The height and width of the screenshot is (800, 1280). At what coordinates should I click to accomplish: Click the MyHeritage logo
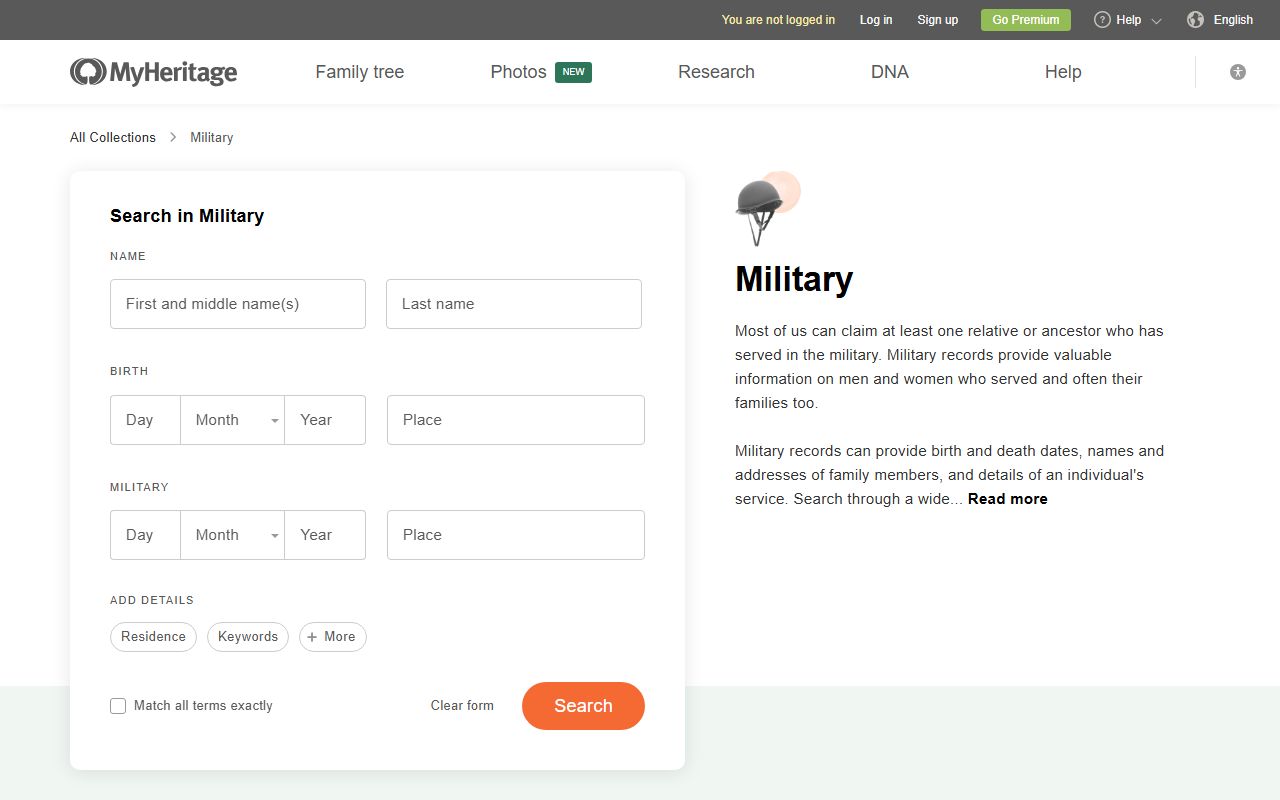(153, 72)
